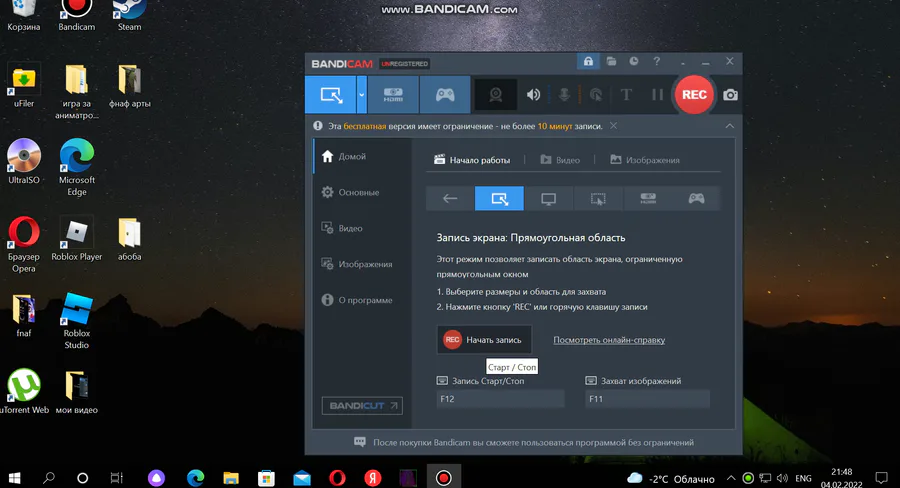This screenshot has height=488, width=900.
Task: Click the Захват изображений label
Action: click(641, 381)
